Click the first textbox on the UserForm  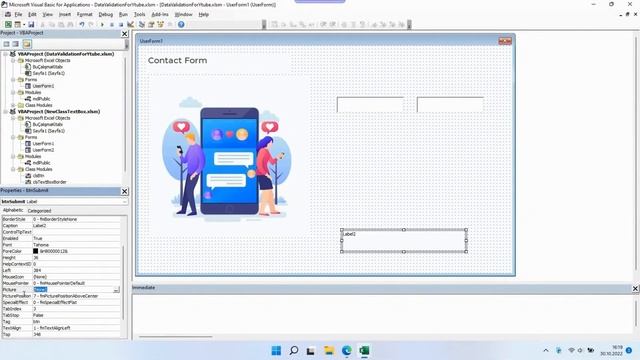click(371, 104)
